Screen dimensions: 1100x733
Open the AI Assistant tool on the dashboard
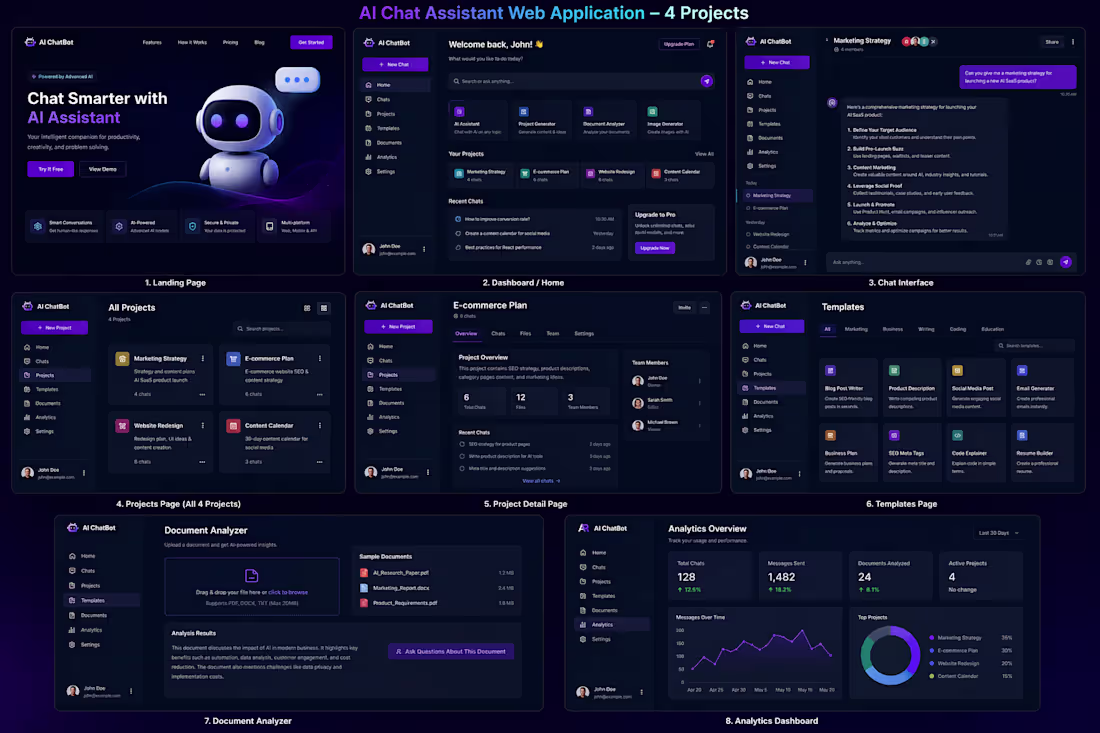coord(458,112)
